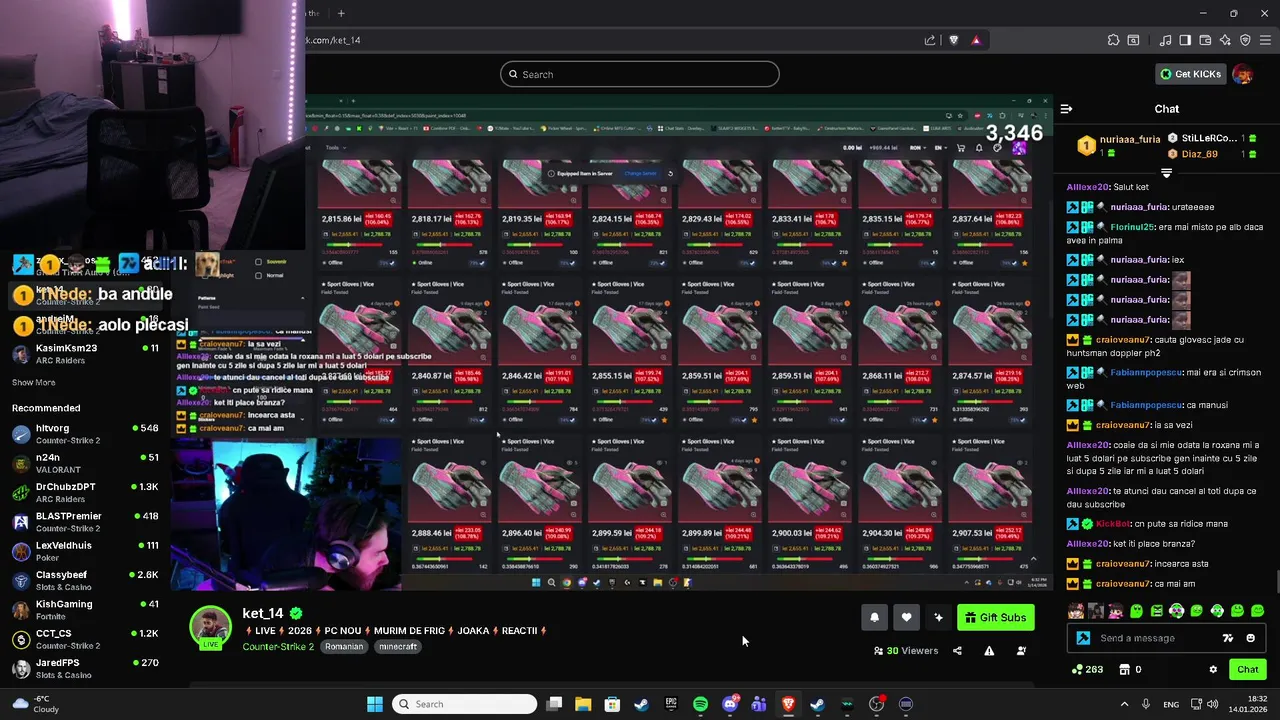Click the blue gavel icon in chat input
The image size is (1280, 720).
click(x=1083, y=638)
